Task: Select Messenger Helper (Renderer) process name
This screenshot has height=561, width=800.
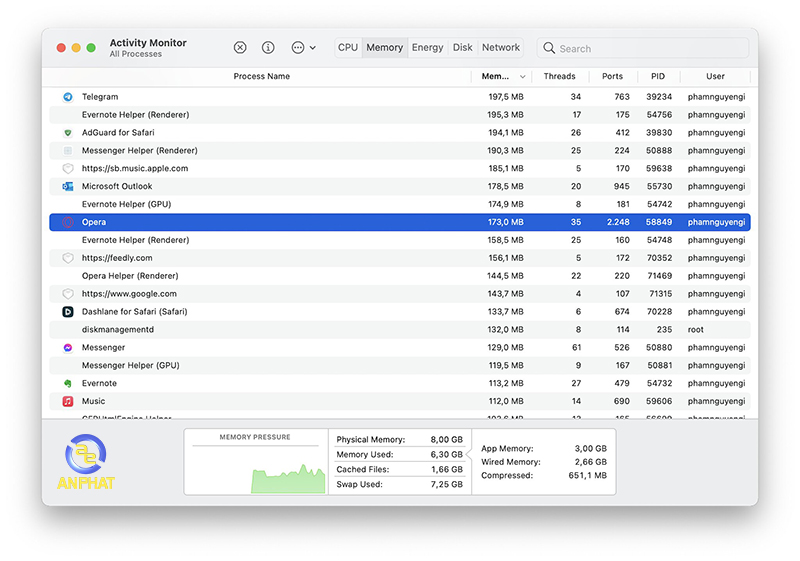Action: tap(139, 150)
